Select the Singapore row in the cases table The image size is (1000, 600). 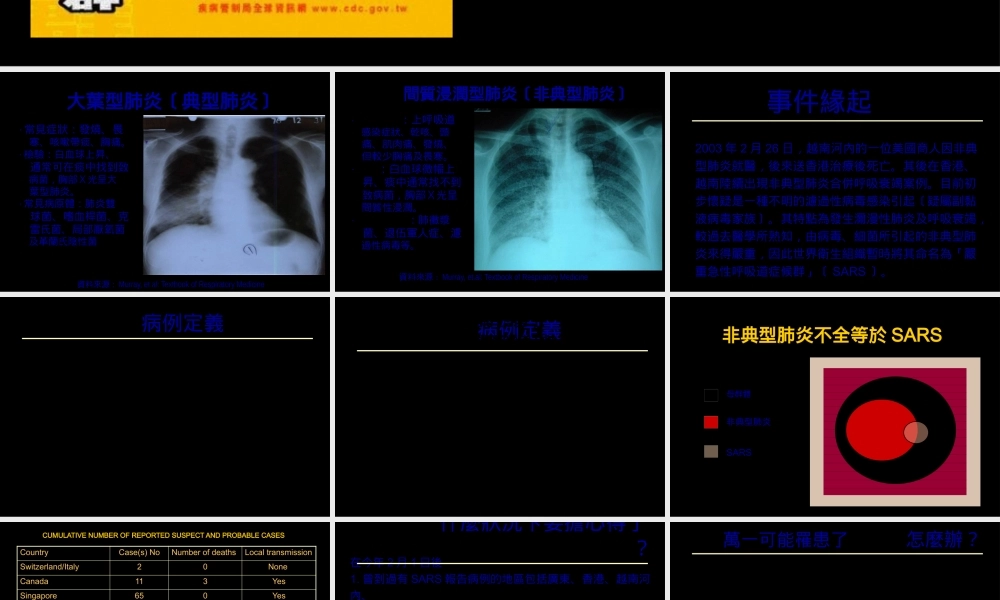[163, 595]
